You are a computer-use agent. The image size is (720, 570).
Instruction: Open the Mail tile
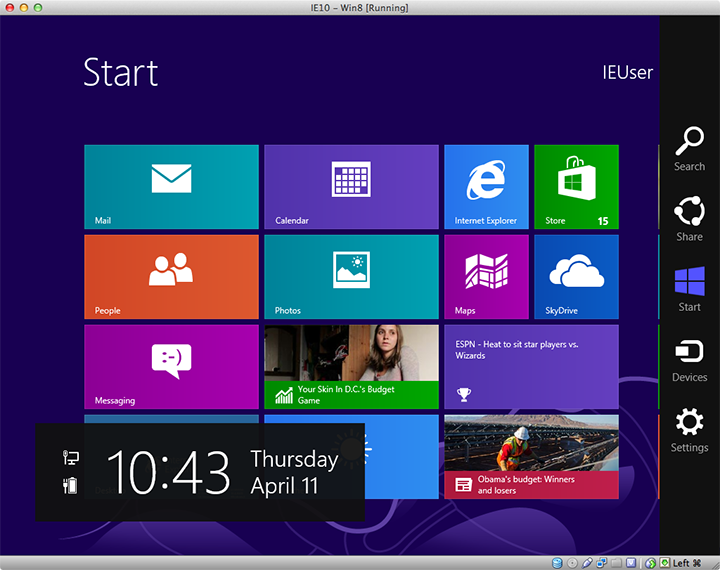coord(171,186)
